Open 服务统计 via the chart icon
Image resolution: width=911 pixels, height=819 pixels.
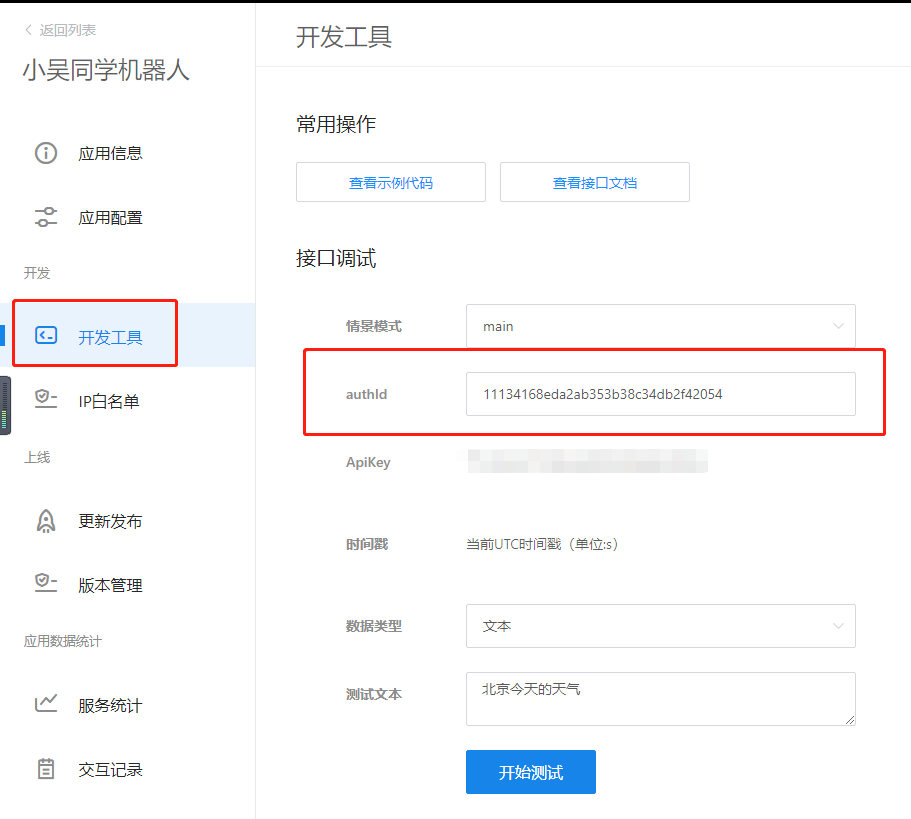point(45,704)
